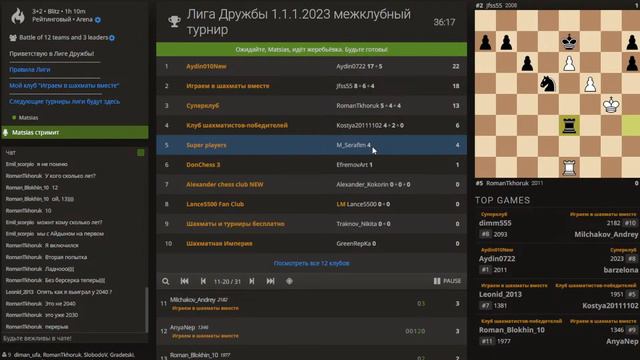Click the arena flame icon
Image resolution: width=640 pixels, height=360 pixels.
18,16
